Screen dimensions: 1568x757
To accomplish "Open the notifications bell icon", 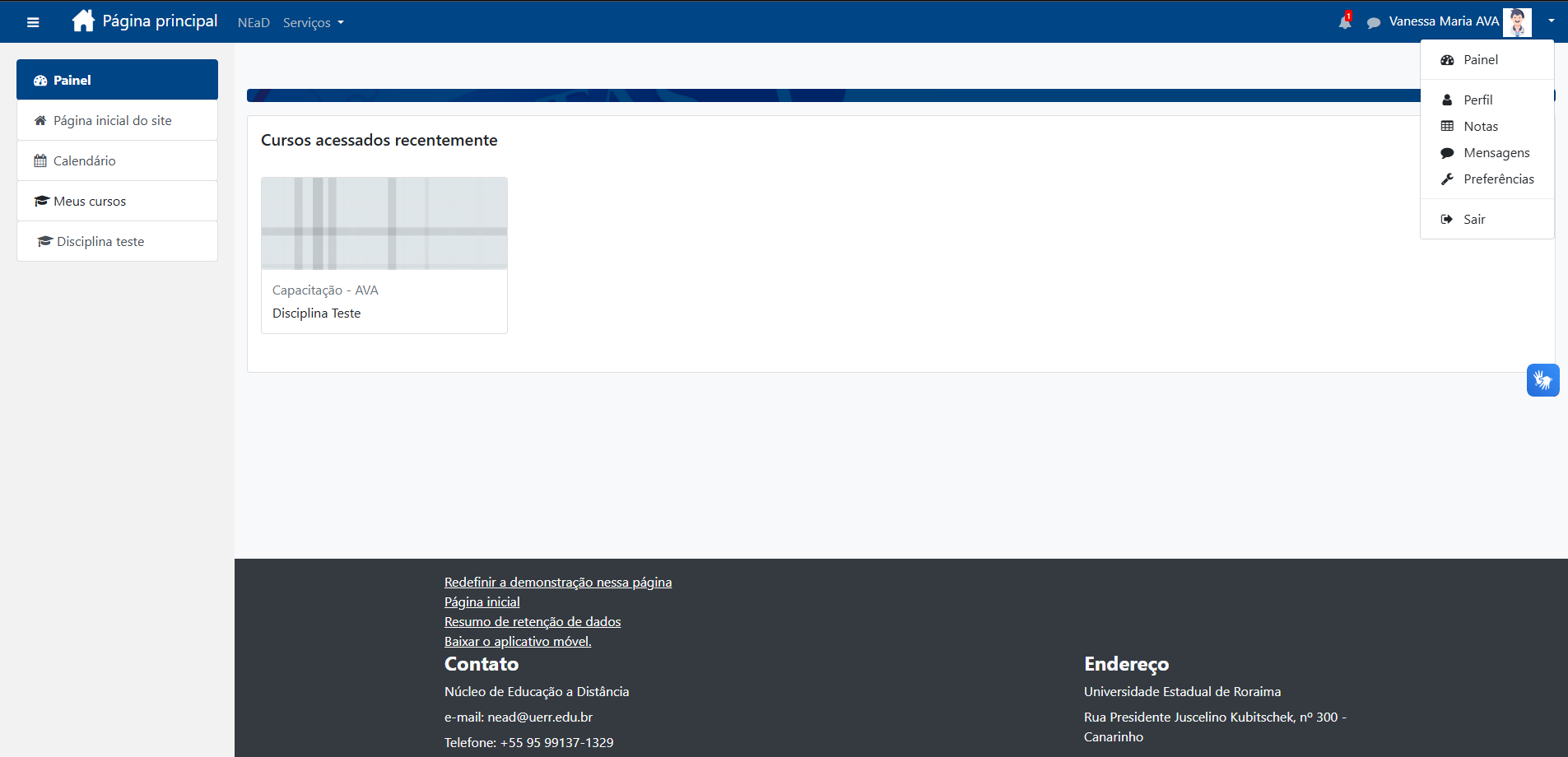I will [1344, 22].
